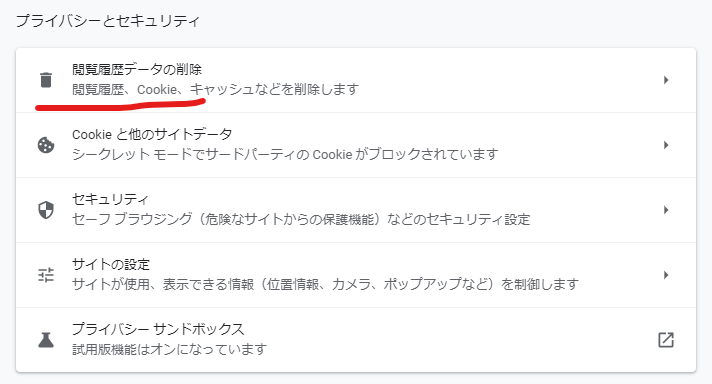Open 閲覧履歴データの削除 title
Image resolution: width=712 pixels, height=384 pixels.
pos(137,69)
